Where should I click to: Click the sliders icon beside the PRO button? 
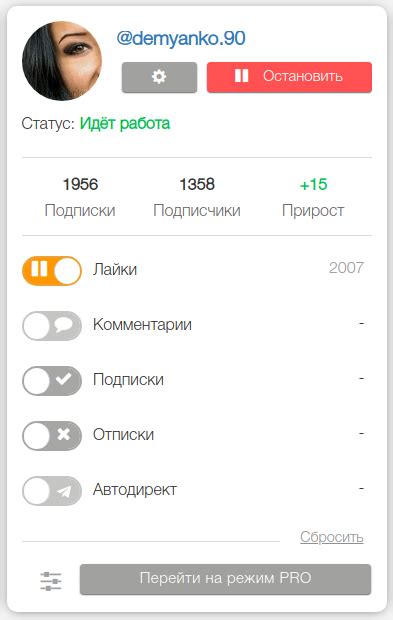point(51,581)
